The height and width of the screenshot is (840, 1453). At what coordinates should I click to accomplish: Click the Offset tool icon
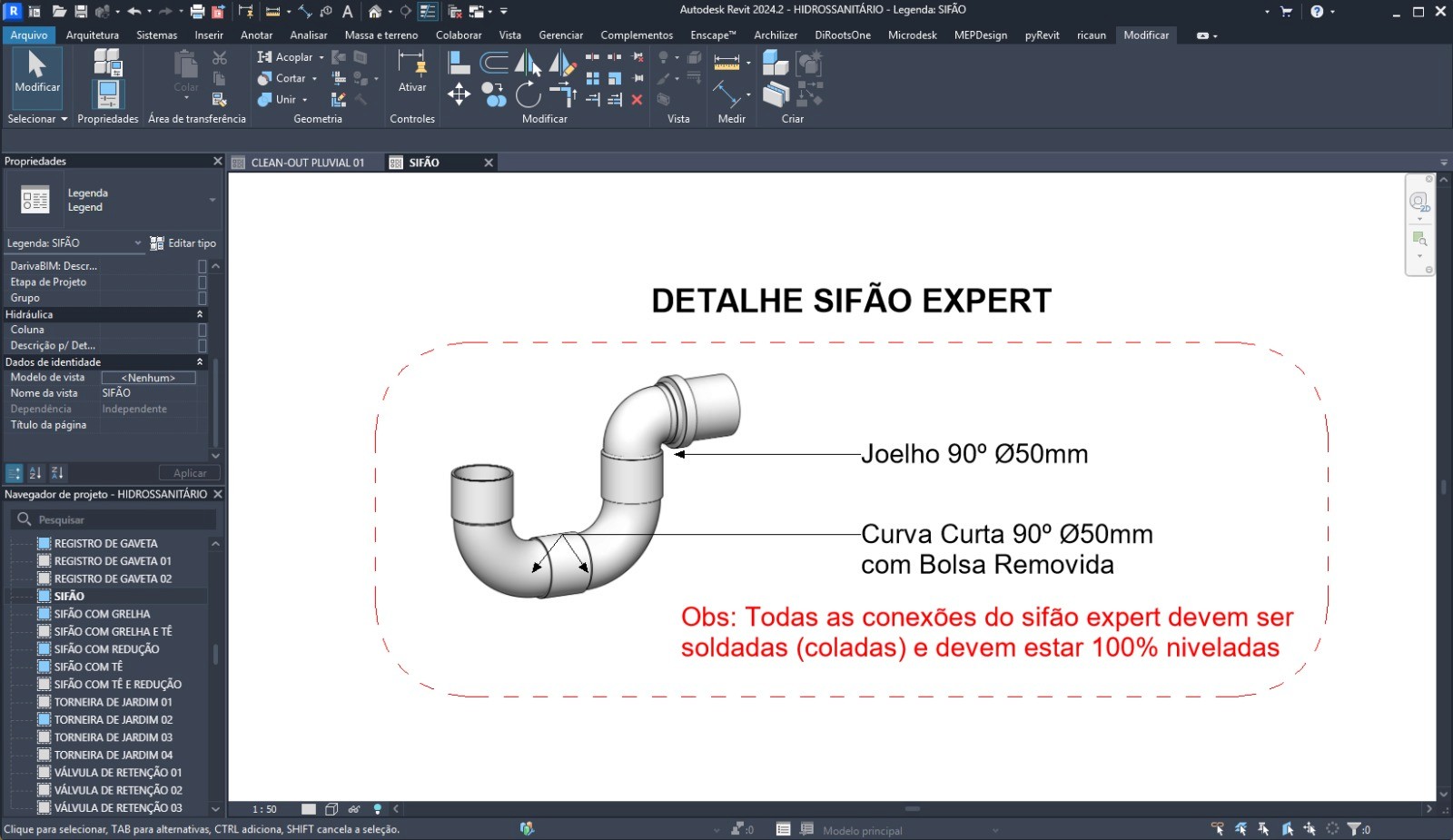coord(494,63)
